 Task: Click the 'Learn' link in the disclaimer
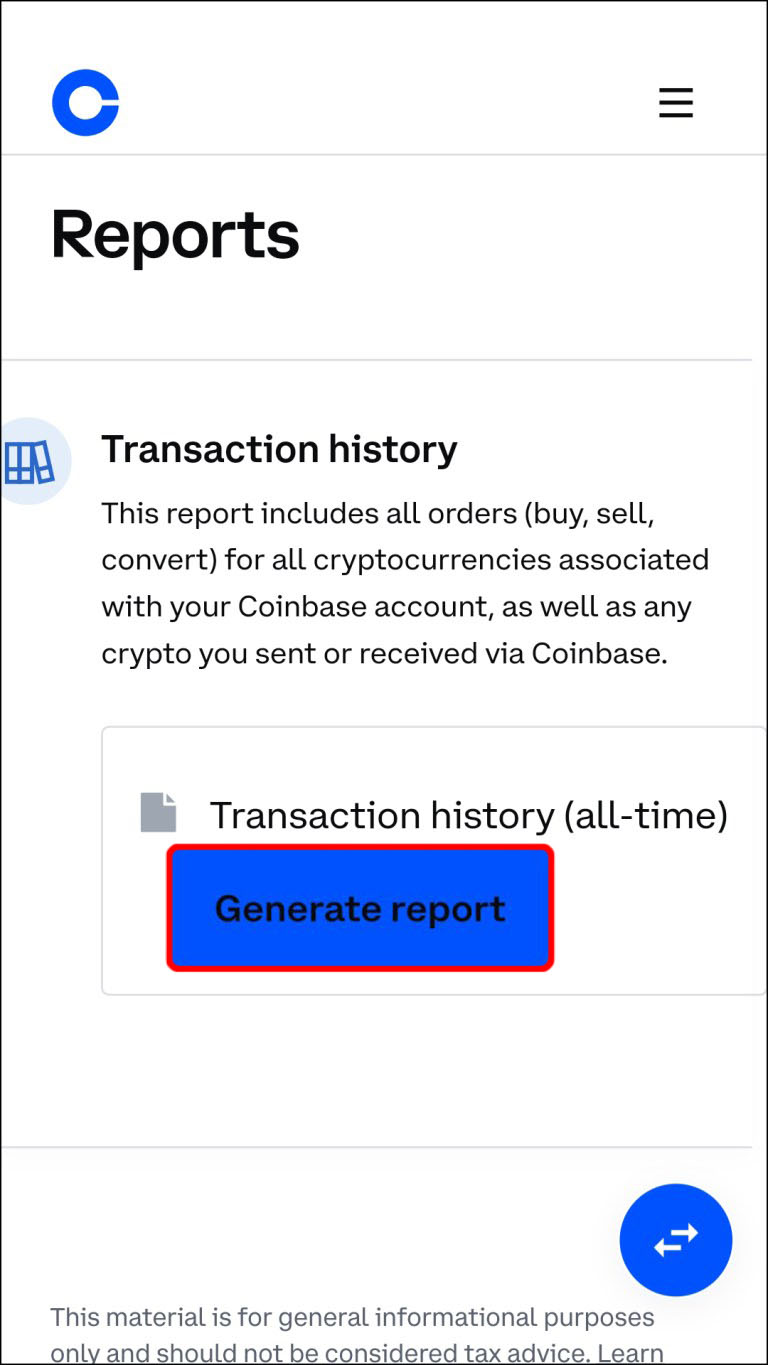pos(630,1354)
